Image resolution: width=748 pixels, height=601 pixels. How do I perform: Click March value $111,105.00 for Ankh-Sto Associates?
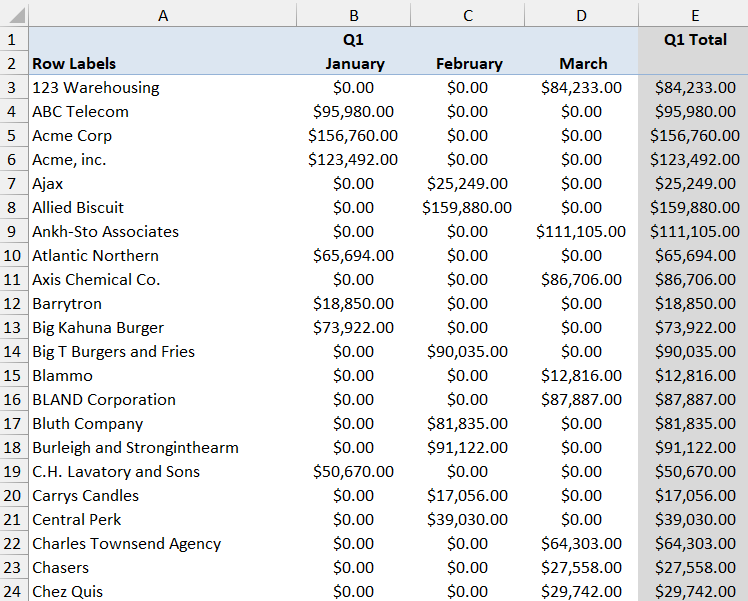click(x=581, y=231)
